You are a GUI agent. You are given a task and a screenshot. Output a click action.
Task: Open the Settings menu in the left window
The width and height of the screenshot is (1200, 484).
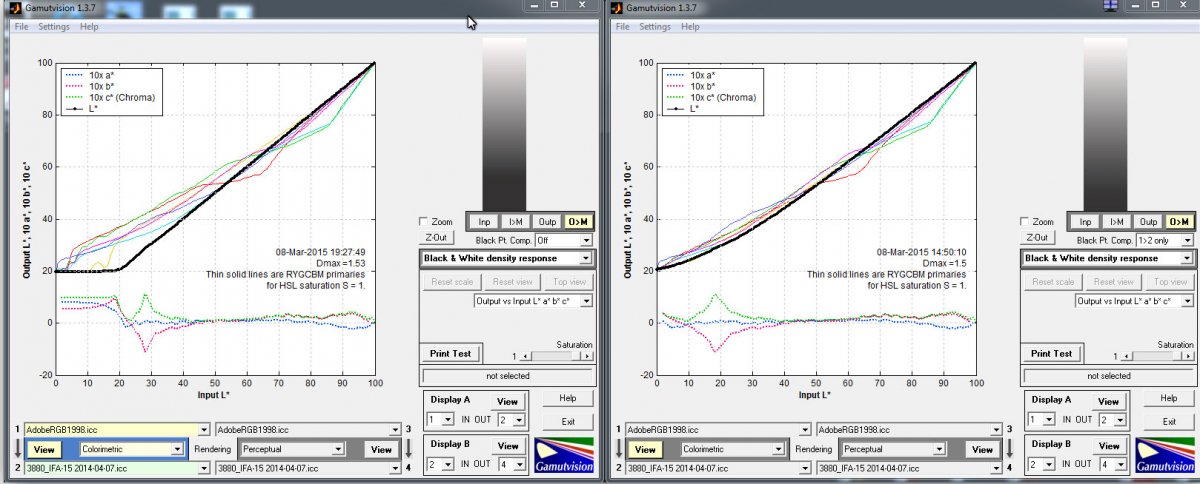54,27
